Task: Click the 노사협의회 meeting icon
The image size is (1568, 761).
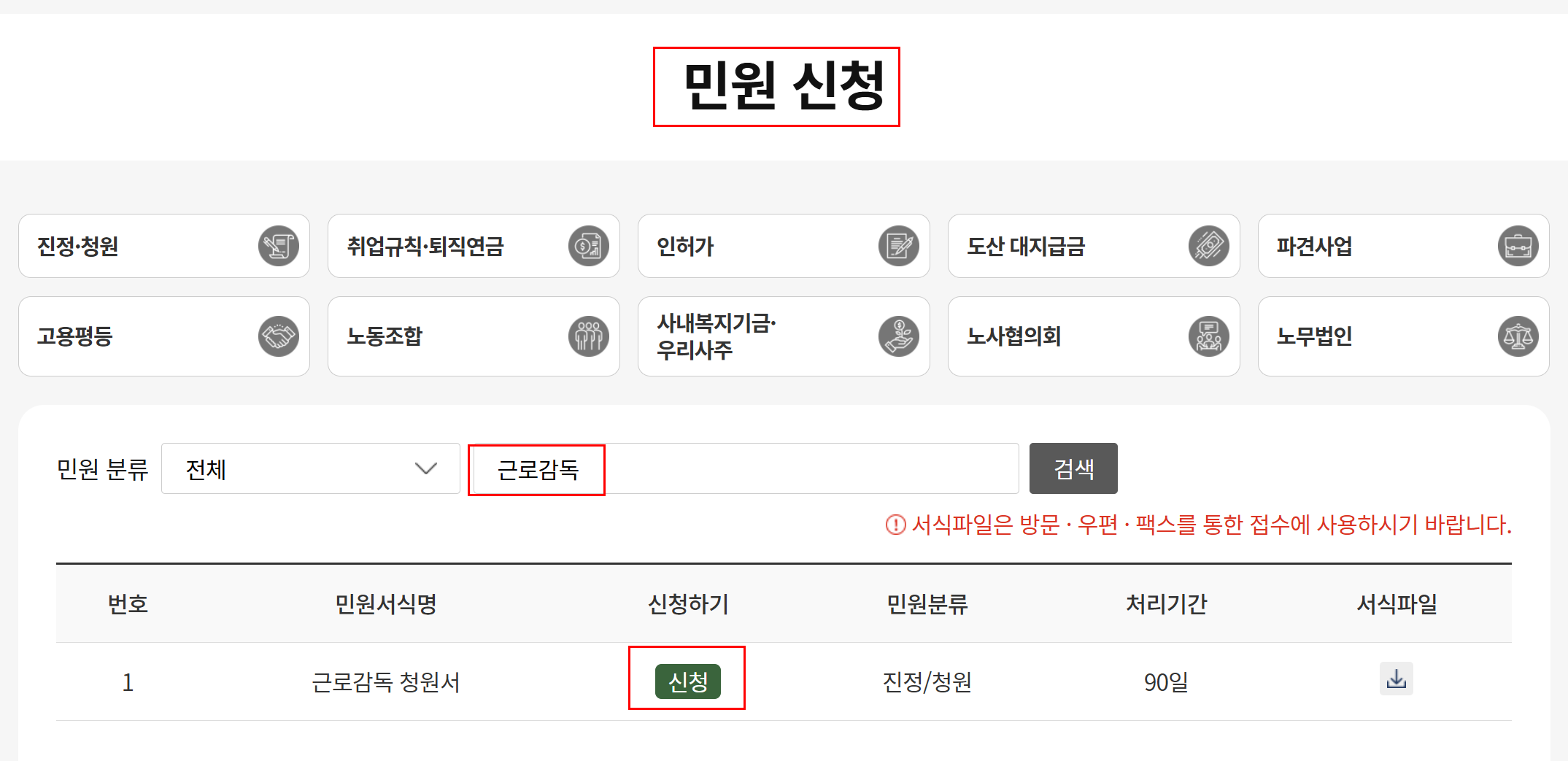Action: pos(1208,336)
